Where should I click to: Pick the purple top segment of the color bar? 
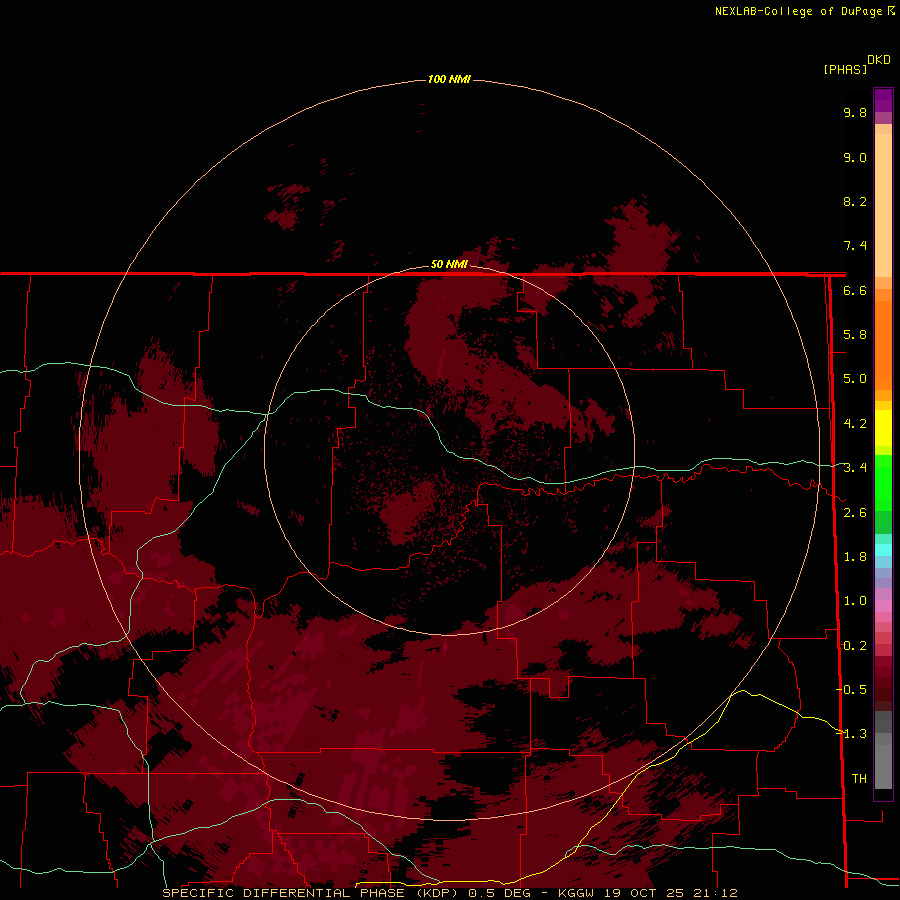tap(883, 100)
